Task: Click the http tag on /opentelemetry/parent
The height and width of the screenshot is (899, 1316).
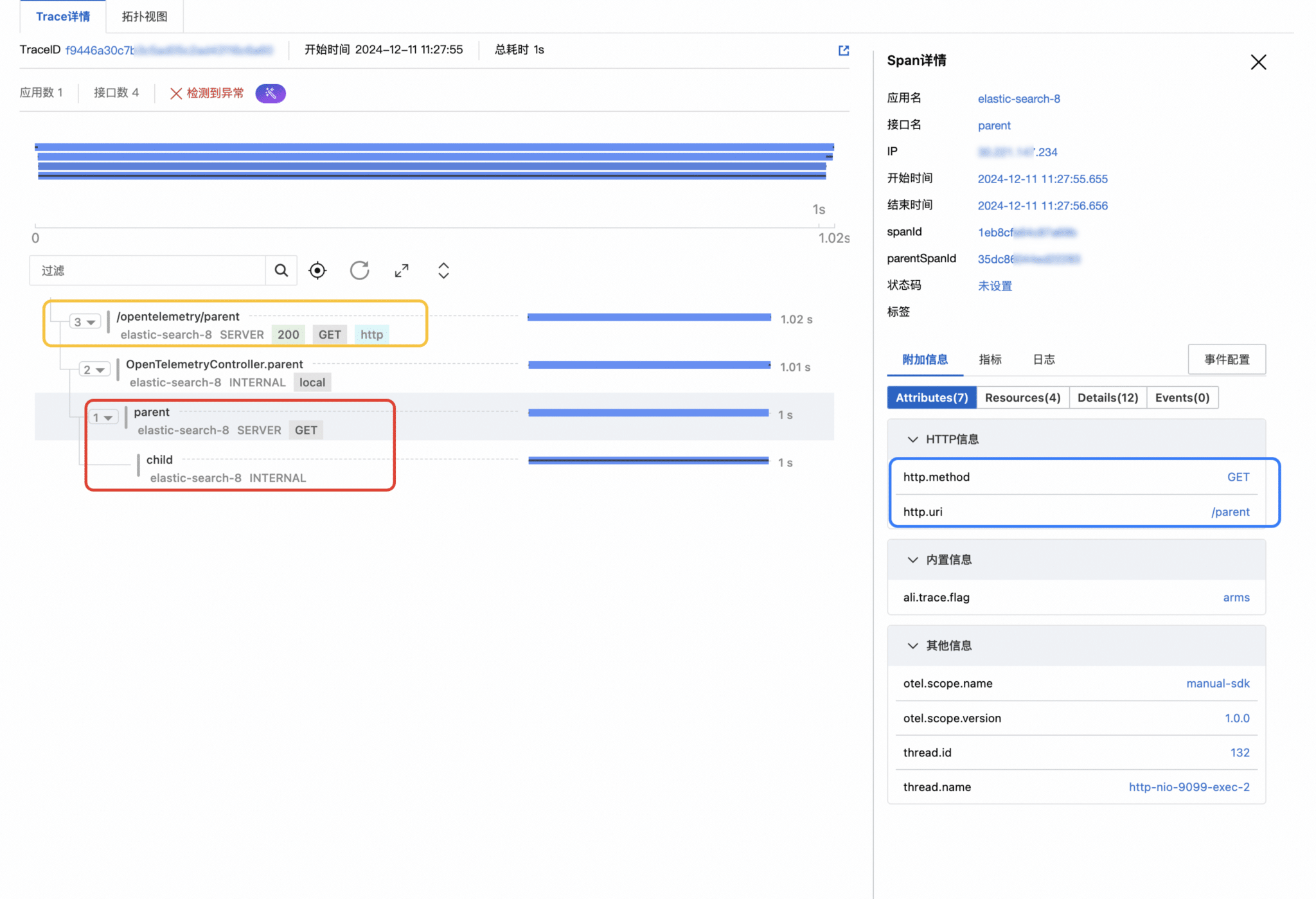Action: click(x=371, y=335)
